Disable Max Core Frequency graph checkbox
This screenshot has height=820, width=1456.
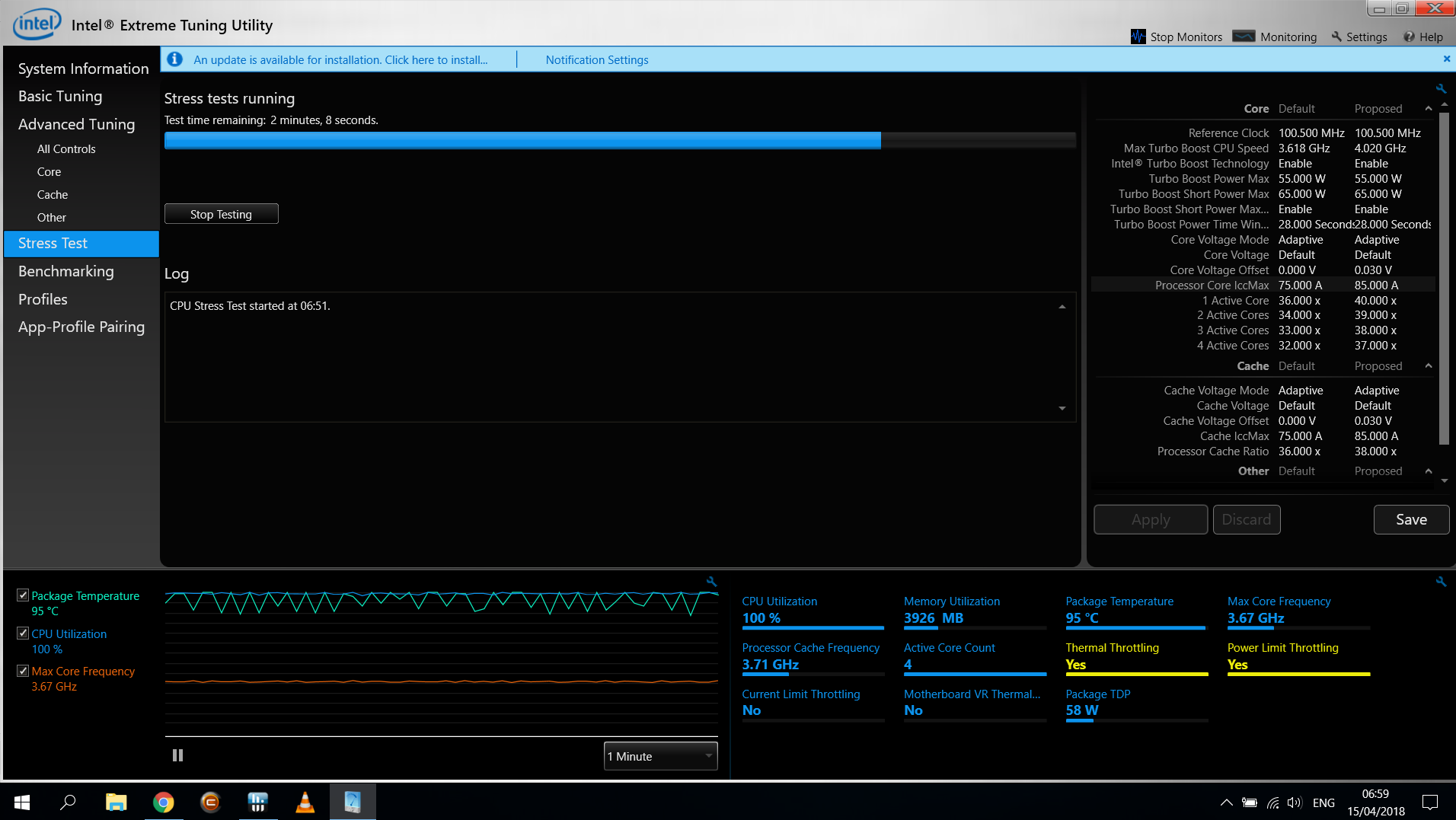23,671
